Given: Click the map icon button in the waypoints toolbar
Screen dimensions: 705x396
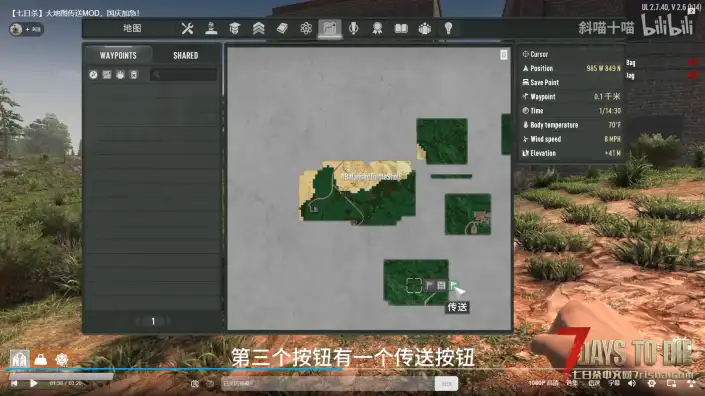Looking at the screenshot, I should coord(107,75).
